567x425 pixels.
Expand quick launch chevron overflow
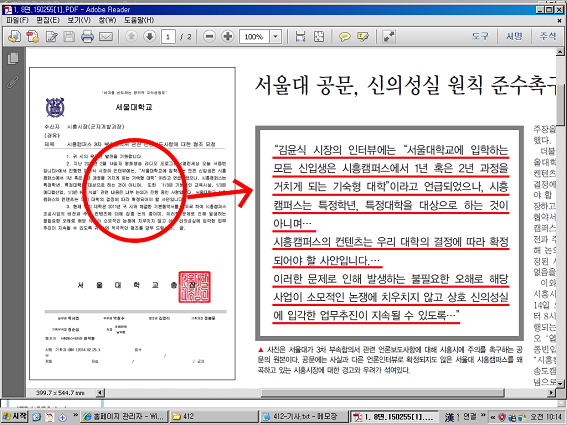[75, 415]
